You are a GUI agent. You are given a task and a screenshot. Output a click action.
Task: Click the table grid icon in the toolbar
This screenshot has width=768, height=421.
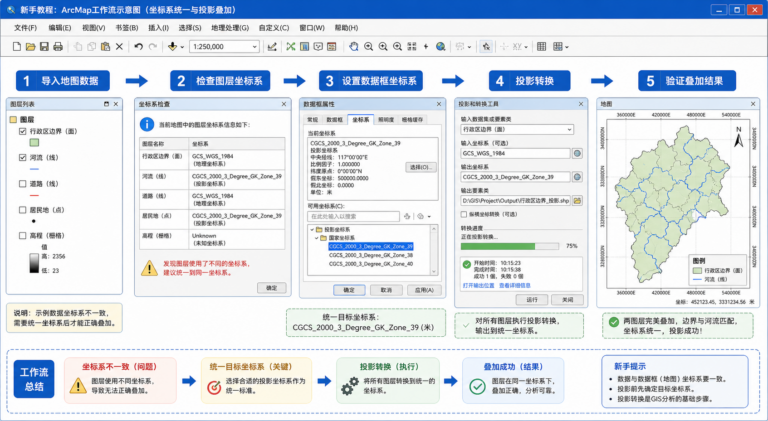click(x=541, y=47)
